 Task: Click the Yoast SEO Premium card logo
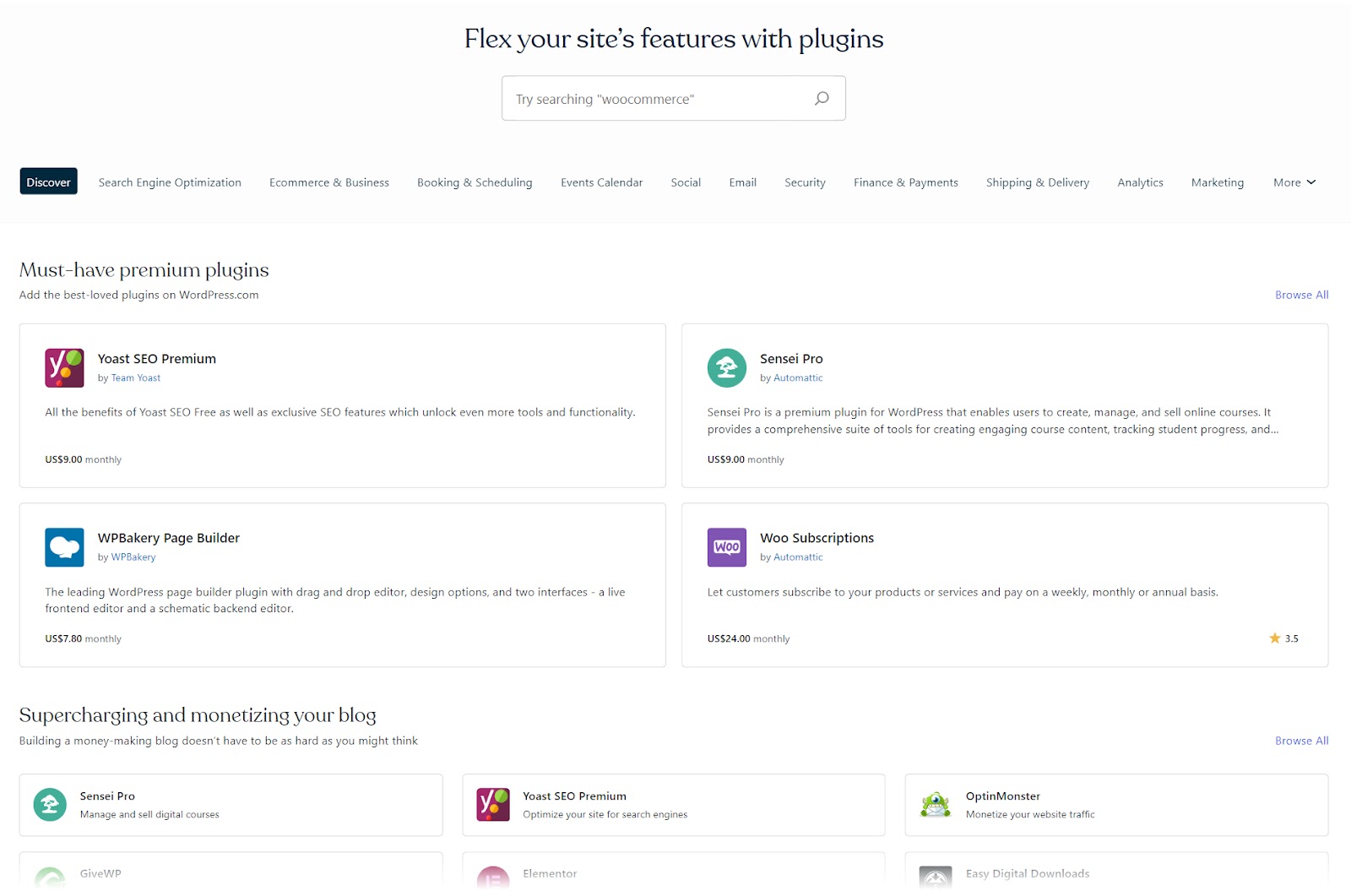pos(64,368)
